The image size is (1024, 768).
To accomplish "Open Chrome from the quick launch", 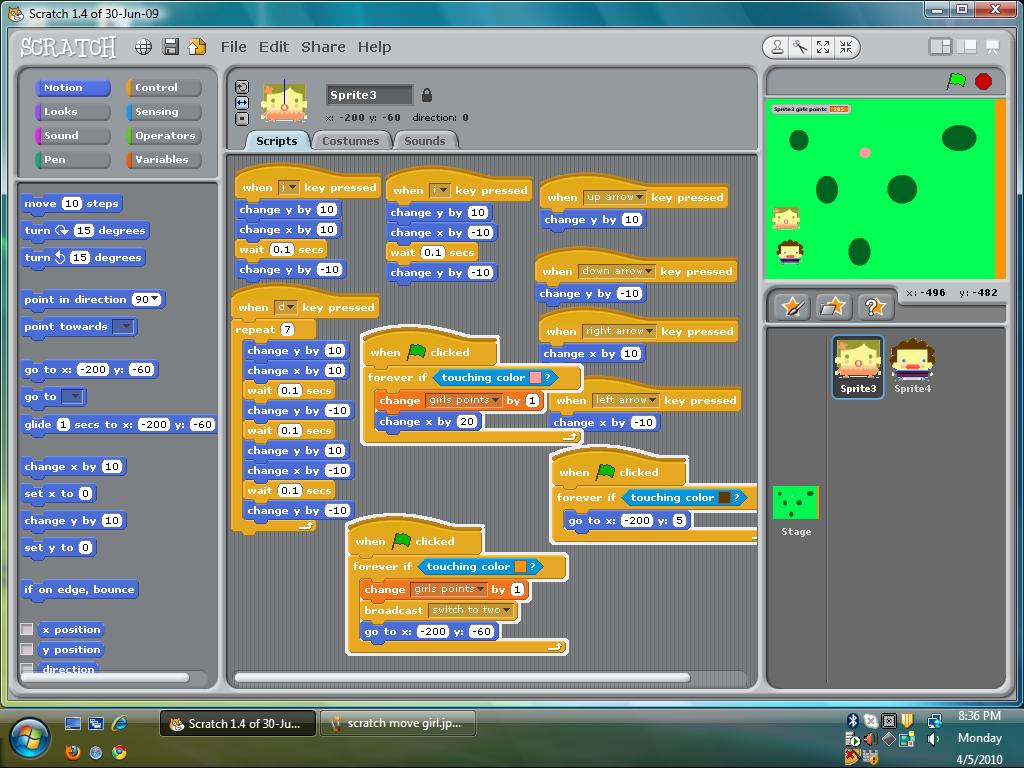I will pyautogui.click(x=119, y=752).
